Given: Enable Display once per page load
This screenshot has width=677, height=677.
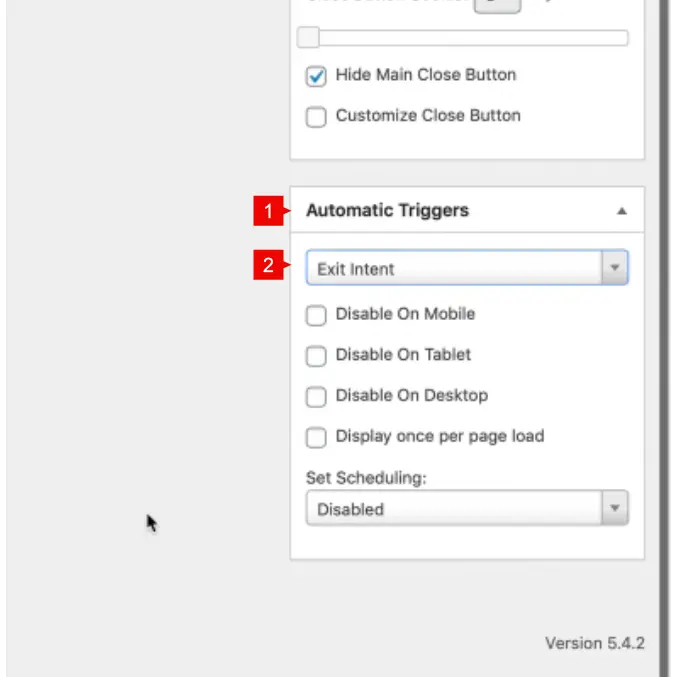Looking at the screenshot, I should click(x=316, y=437).
